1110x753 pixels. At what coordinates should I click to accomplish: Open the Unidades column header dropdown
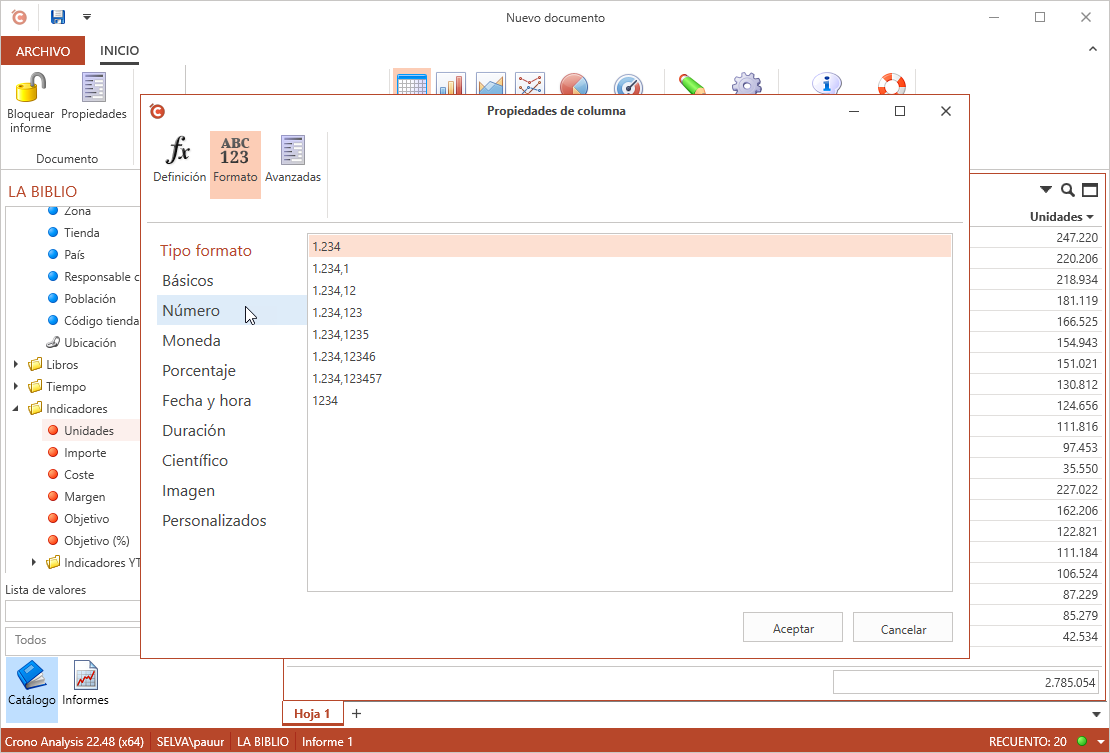tap(1089, 216)
